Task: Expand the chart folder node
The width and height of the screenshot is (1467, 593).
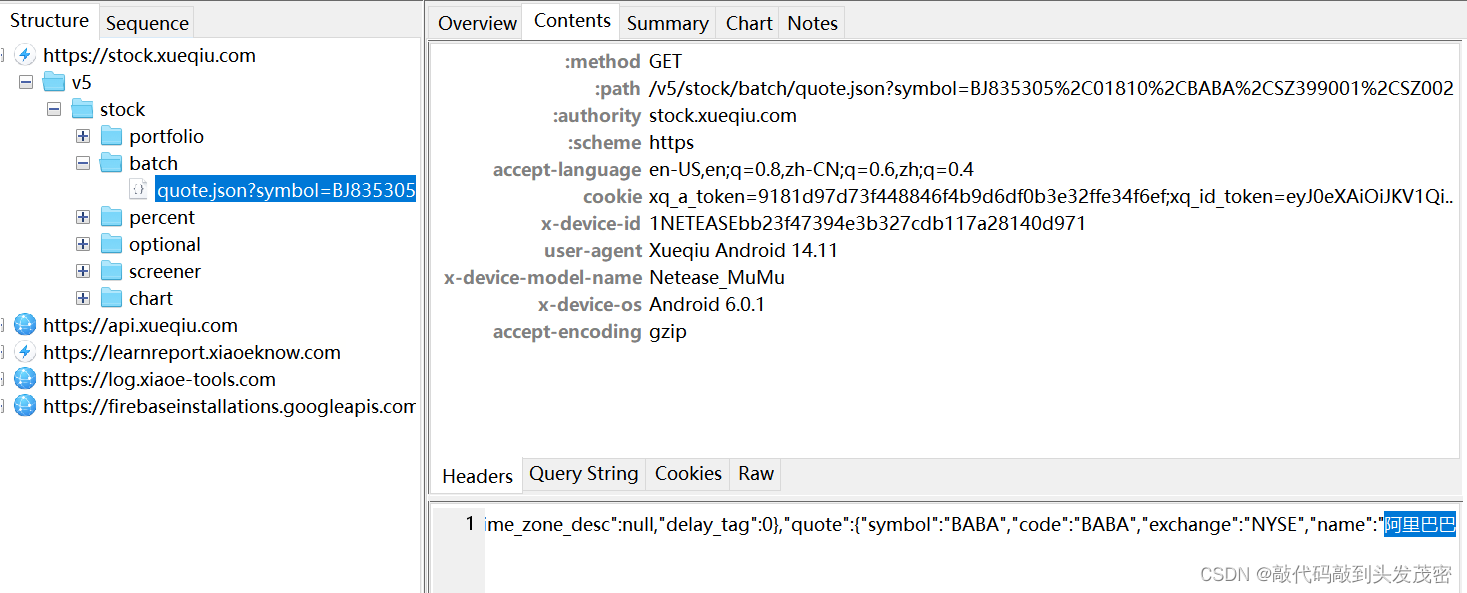Action: [83, 298]
